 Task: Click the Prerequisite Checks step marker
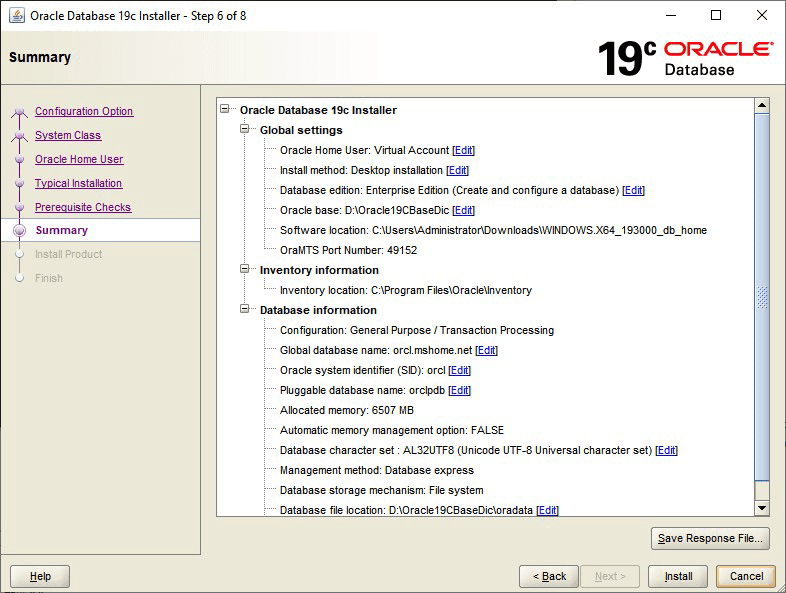tap(20, 207)
